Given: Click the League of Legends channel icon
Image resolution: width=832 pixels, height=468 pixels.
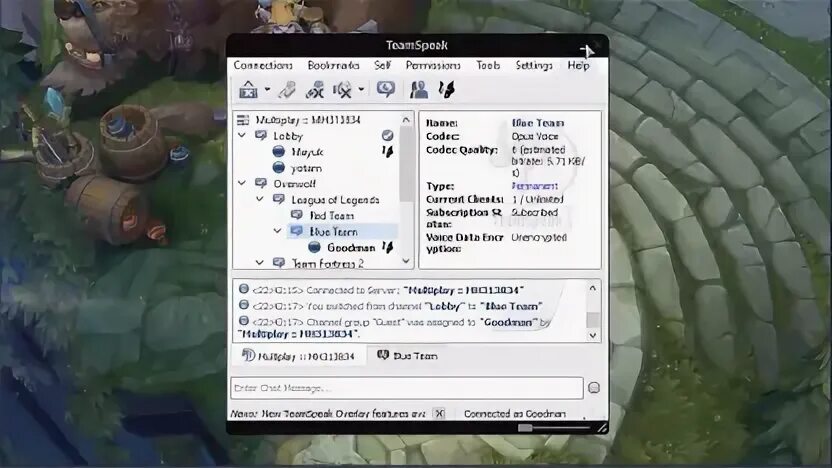Looking at the screenshot, I should click(x=279, y=200).
